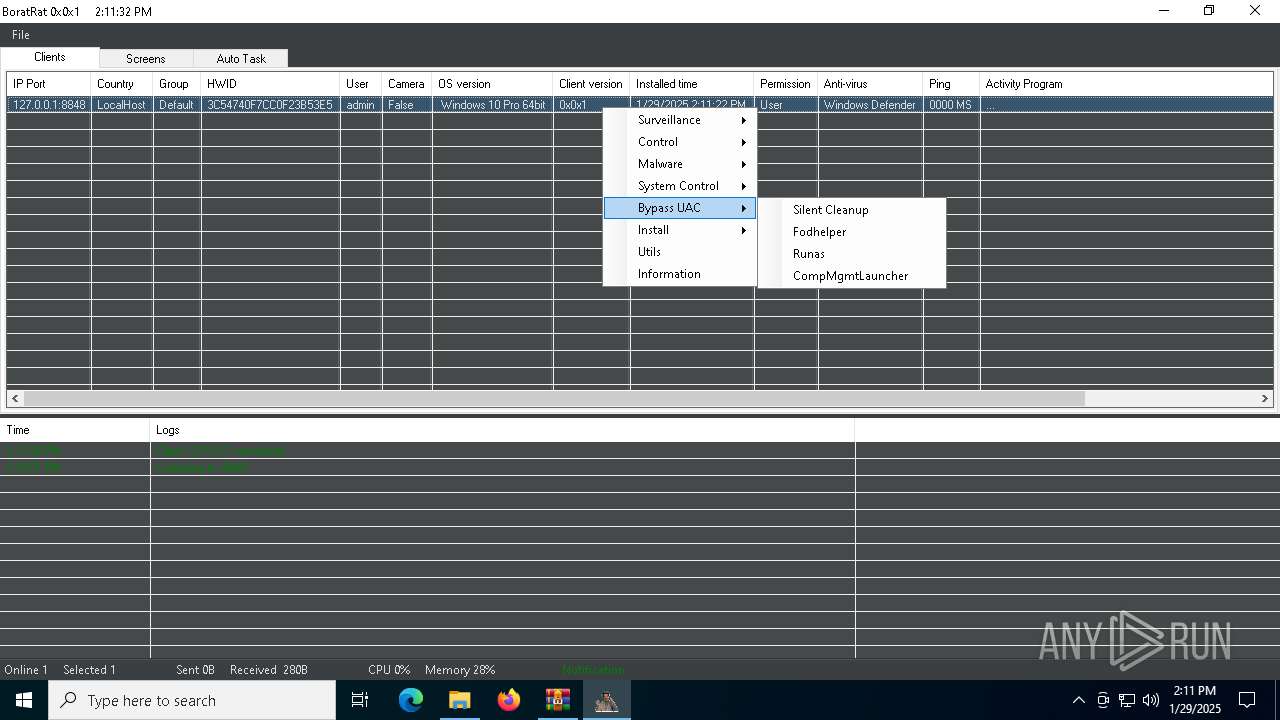Open the volume control in system tray
Image resolution: width=1280 pixels, height=720 pixels.
click(1151, 700)
